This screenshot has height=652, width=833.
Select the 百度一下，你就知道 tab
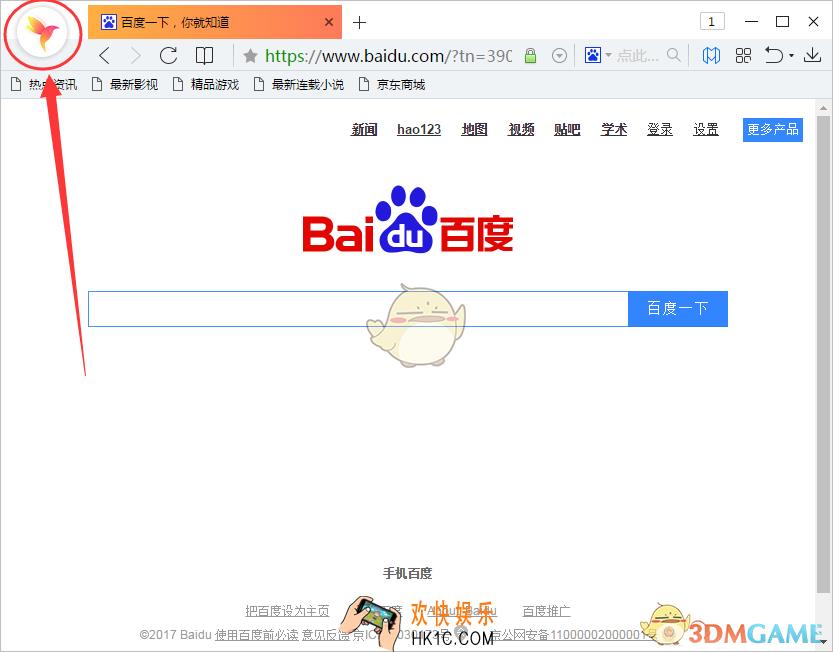coord(215,22)
